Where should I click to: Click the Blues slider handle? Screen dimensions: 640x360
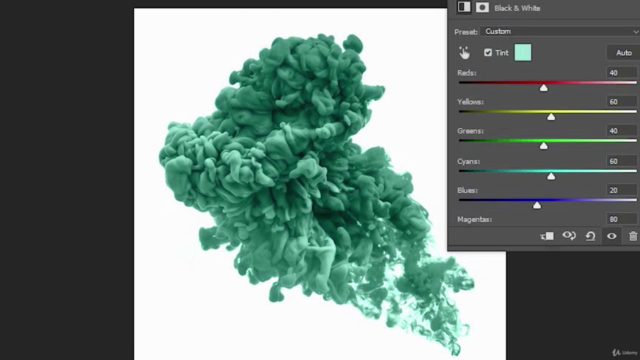[x=537, y=205]
